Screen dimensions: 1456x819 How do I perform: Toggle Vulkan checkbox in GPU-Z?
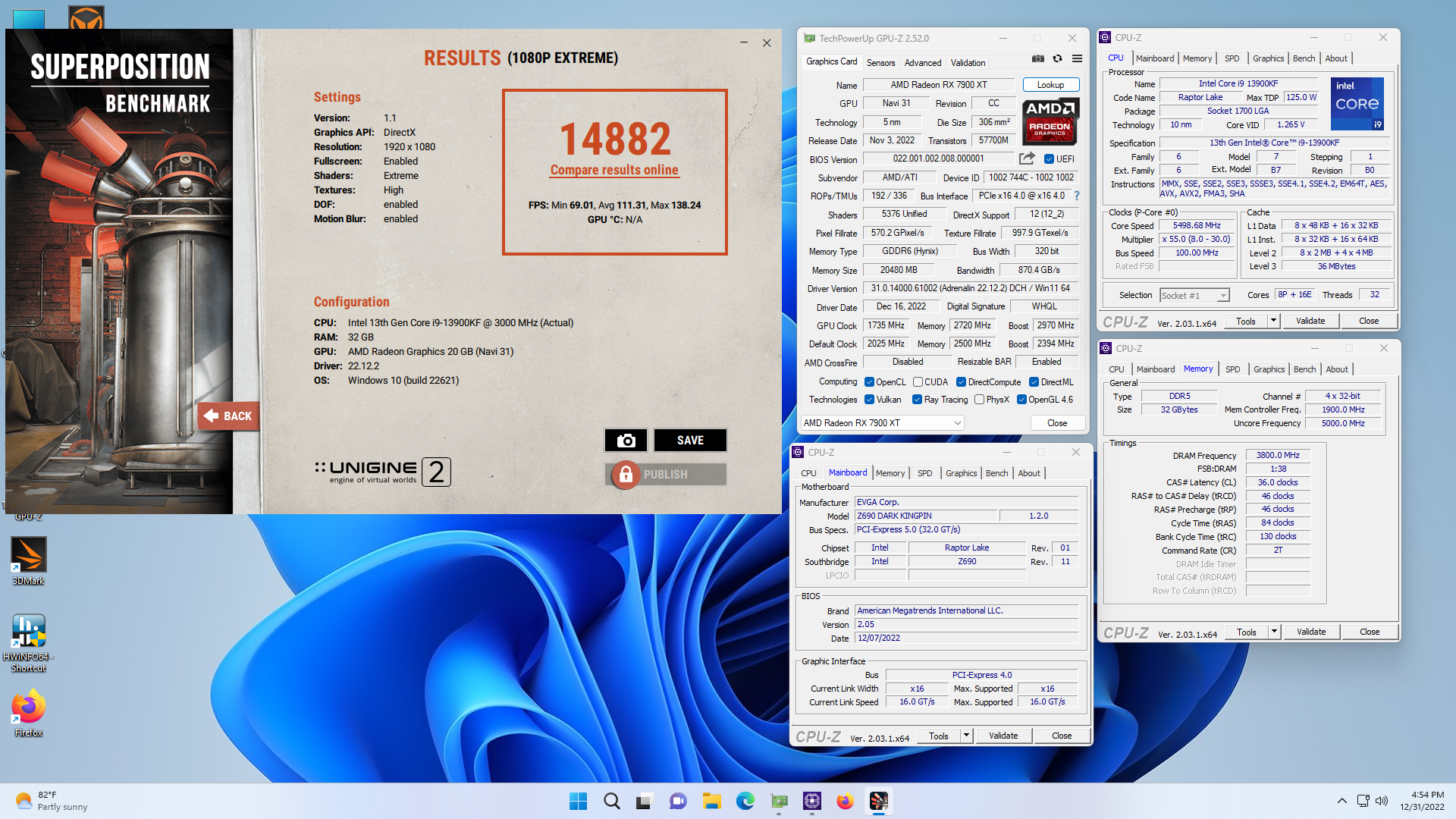click(869, 400)
